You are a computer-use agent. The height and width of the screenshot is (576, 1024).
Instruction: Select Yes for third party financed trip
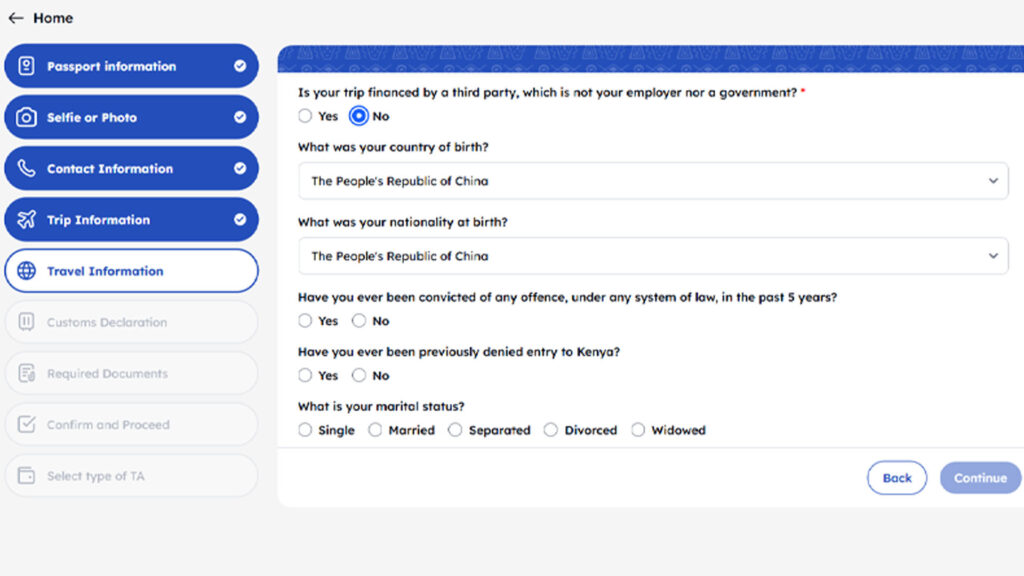coord(305,116)
